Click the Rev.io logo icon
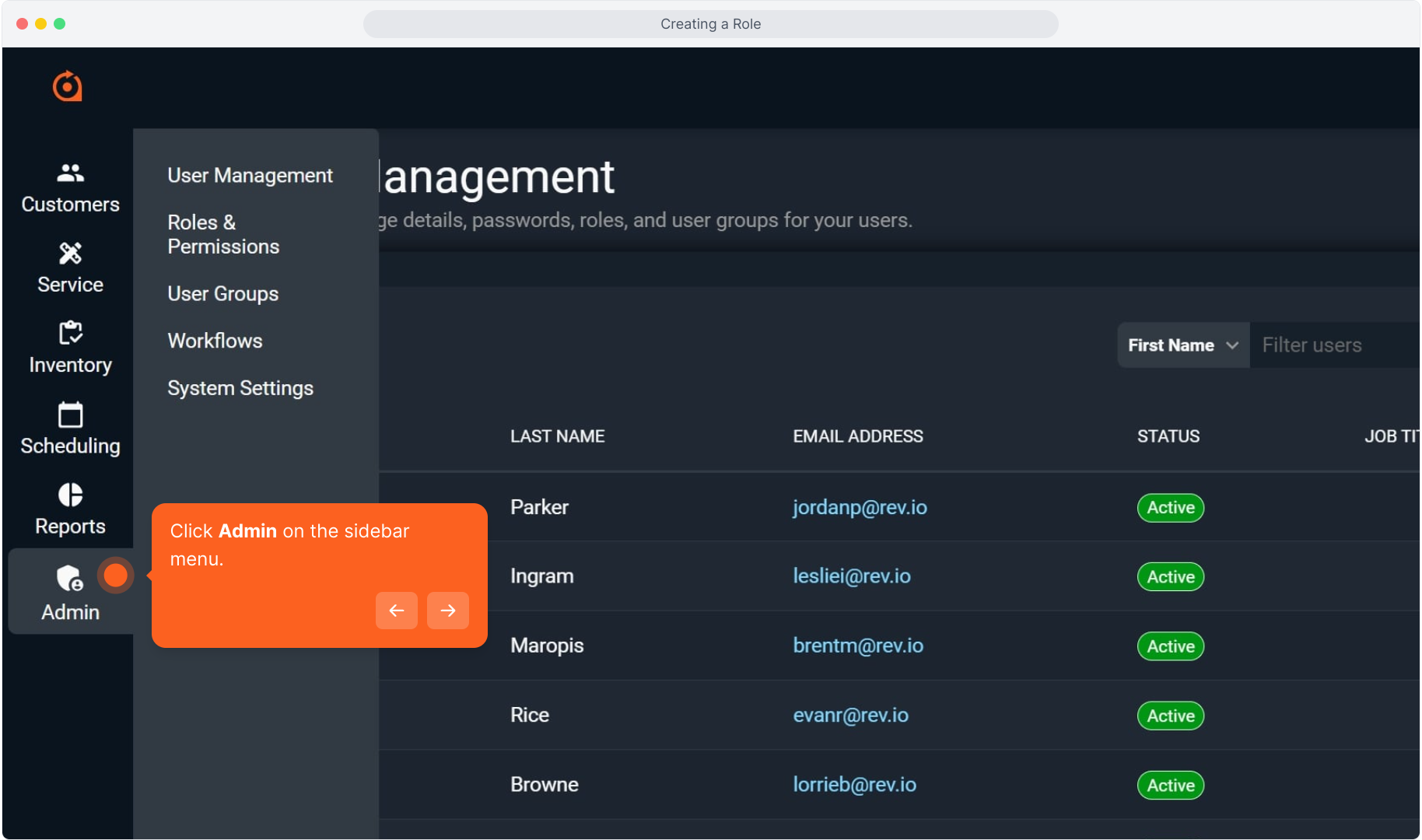Image resolution: width=1422 pixels, height=840 pixels. [x=68, y=86]
